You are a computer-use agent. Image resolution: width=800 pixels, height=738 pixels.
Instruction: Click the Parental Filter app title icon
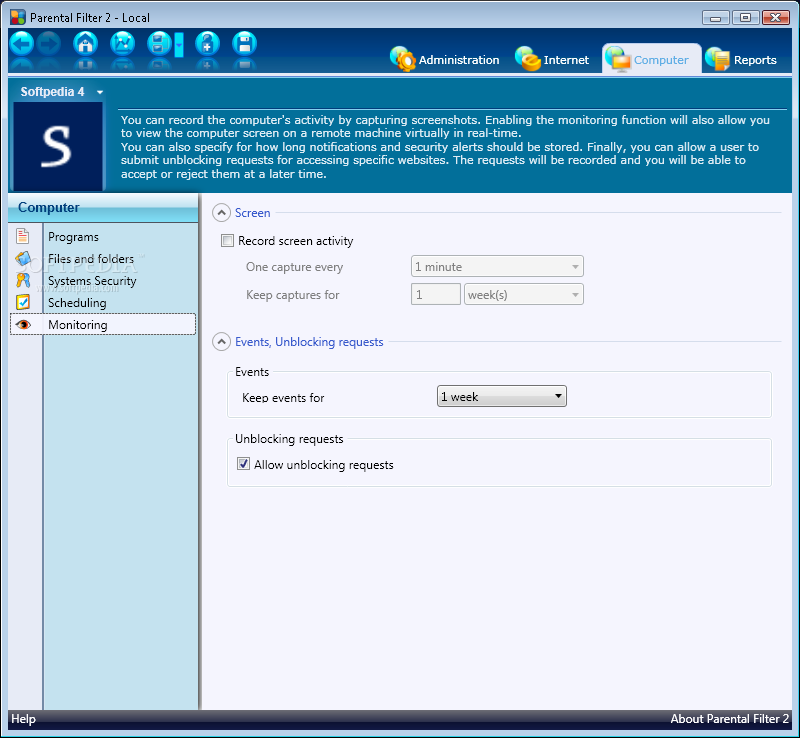click(18, 17)
